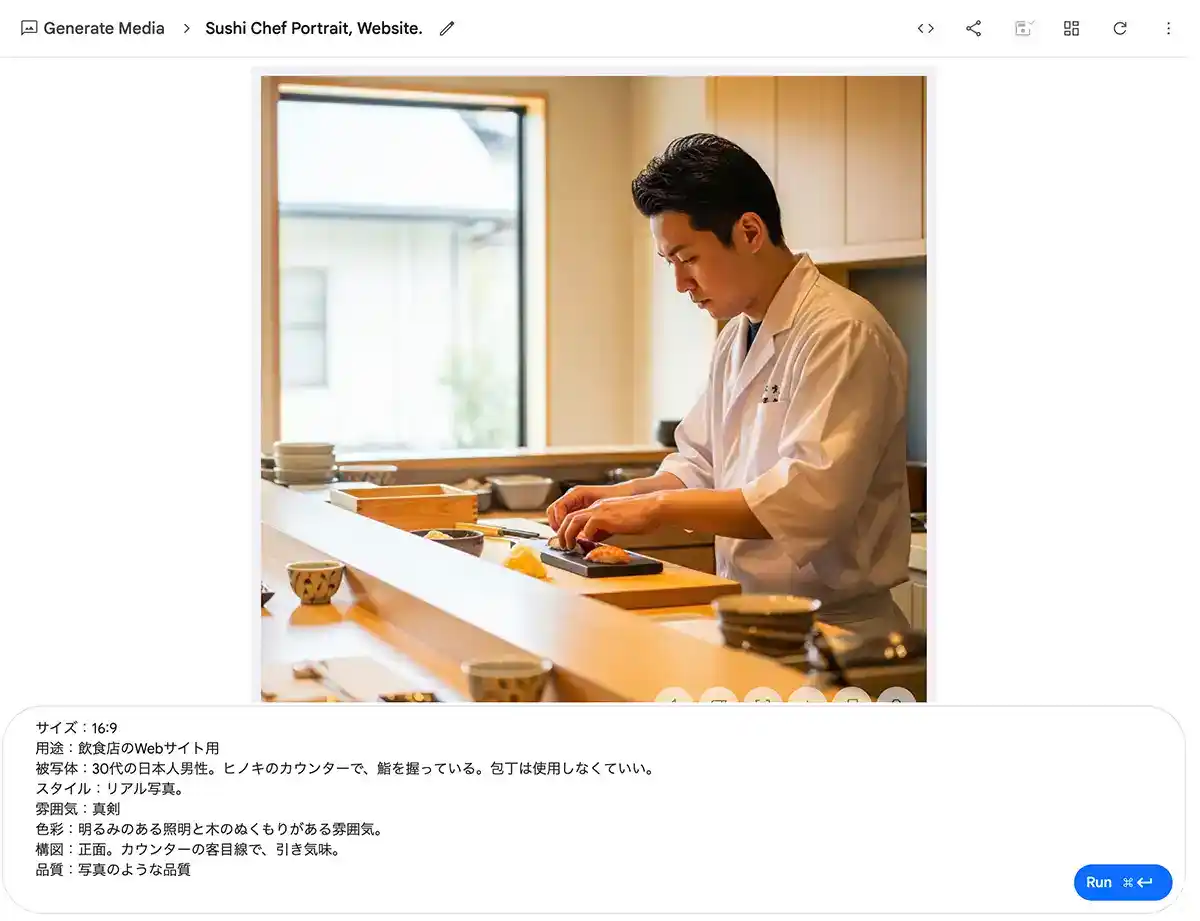
Task: Click the breadcrumb chevron arrow
Action: pos(186,28)
